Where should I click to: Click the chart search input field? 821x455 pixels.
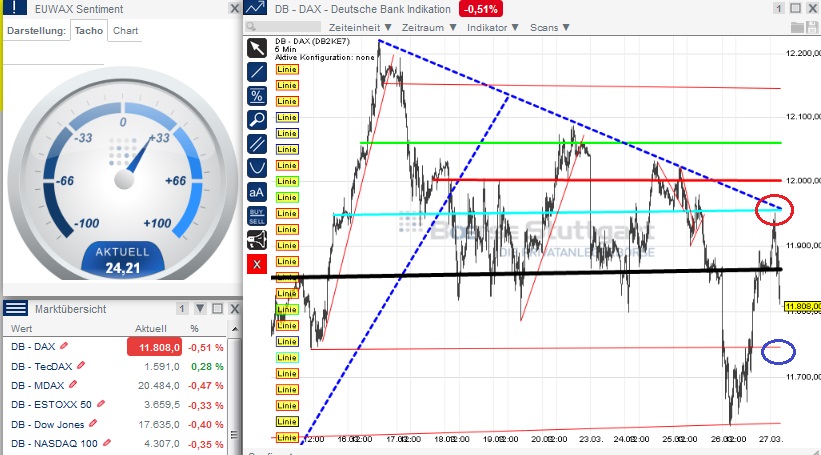click(283, 27)
